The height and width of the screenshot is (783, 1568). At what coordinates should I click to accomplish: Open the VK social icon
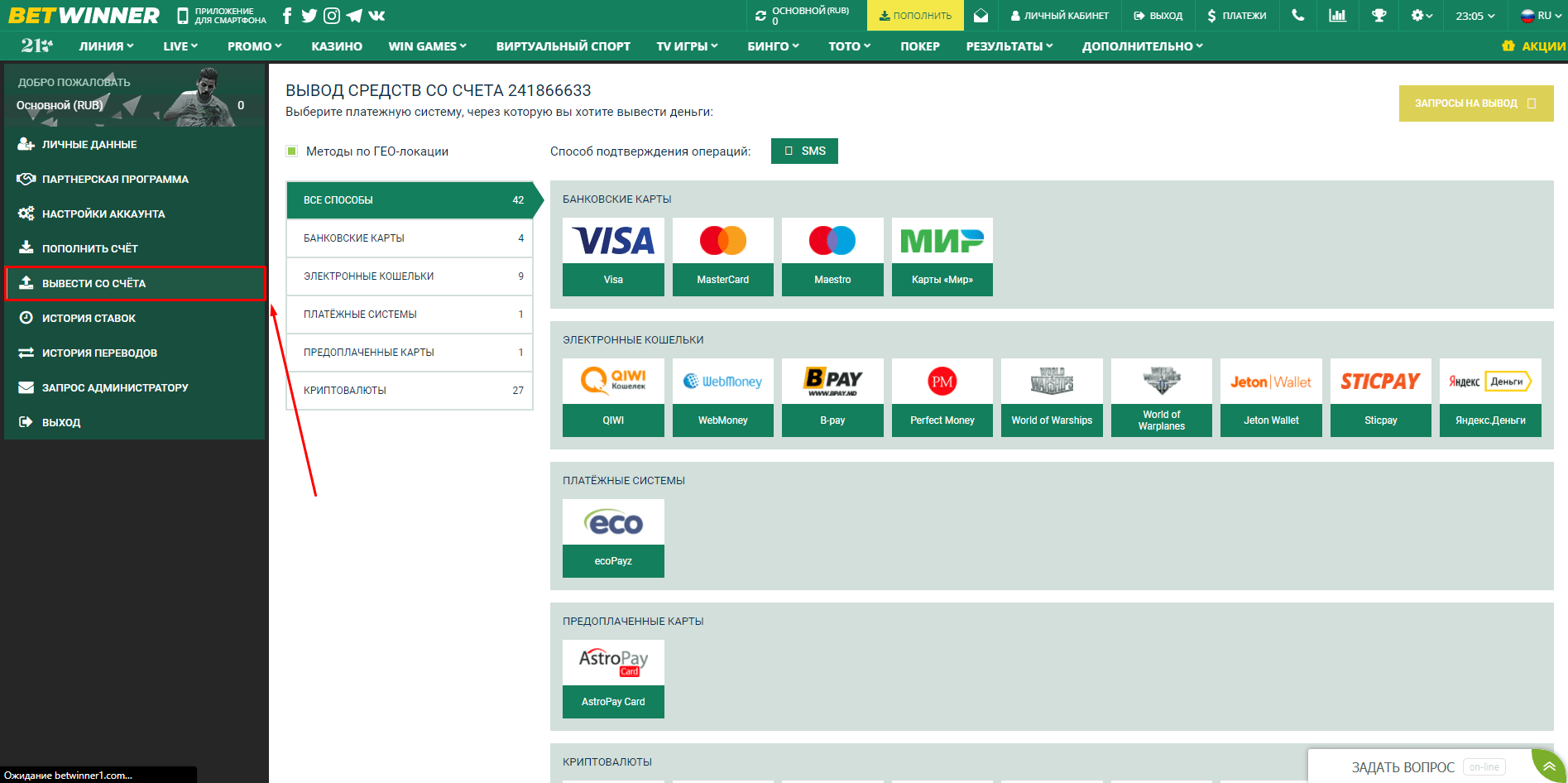(x=376, y=16)
